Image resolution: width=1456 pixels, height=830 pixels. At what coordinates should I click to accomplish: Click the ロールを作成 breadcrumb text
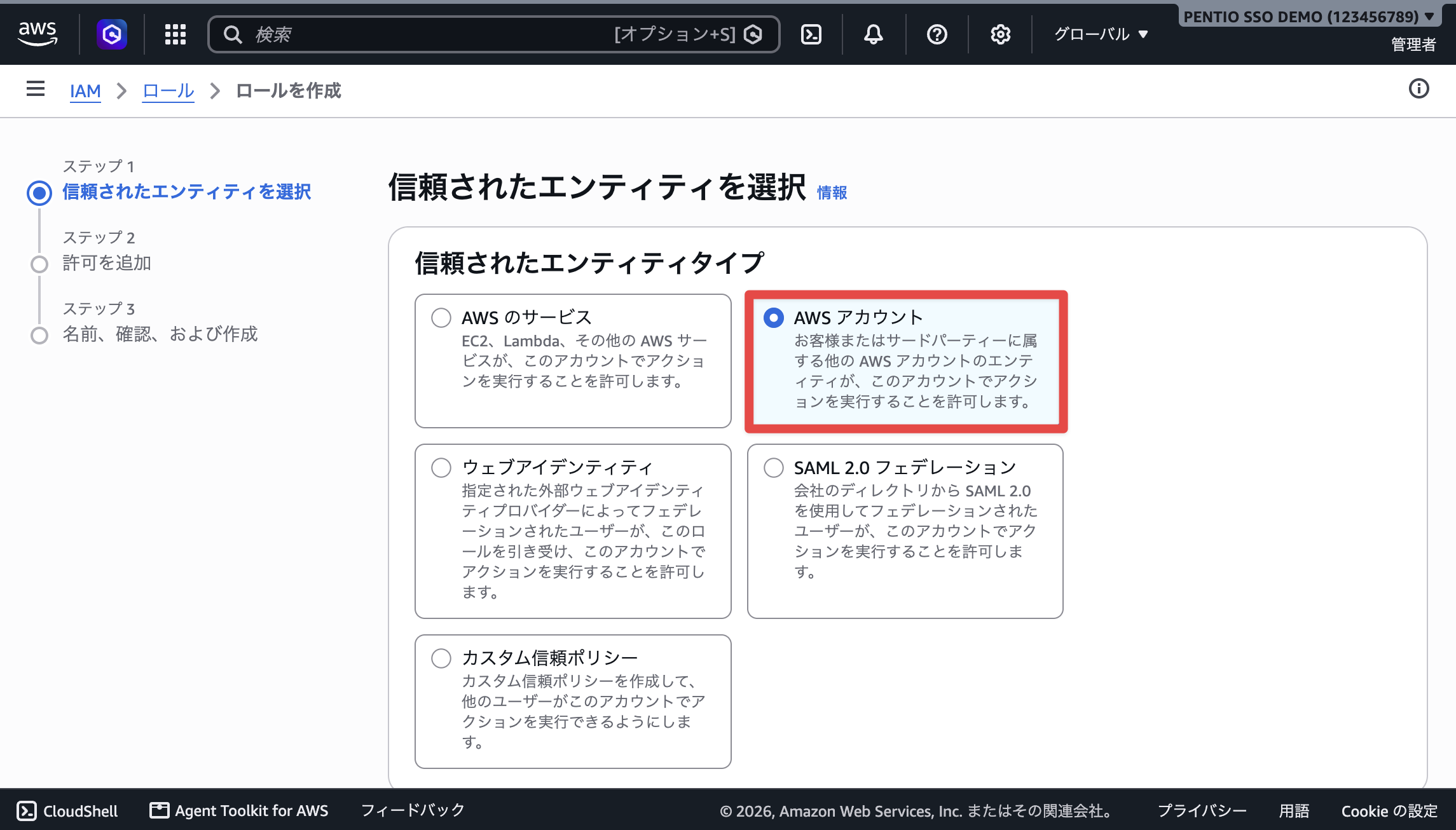(289, 91)
